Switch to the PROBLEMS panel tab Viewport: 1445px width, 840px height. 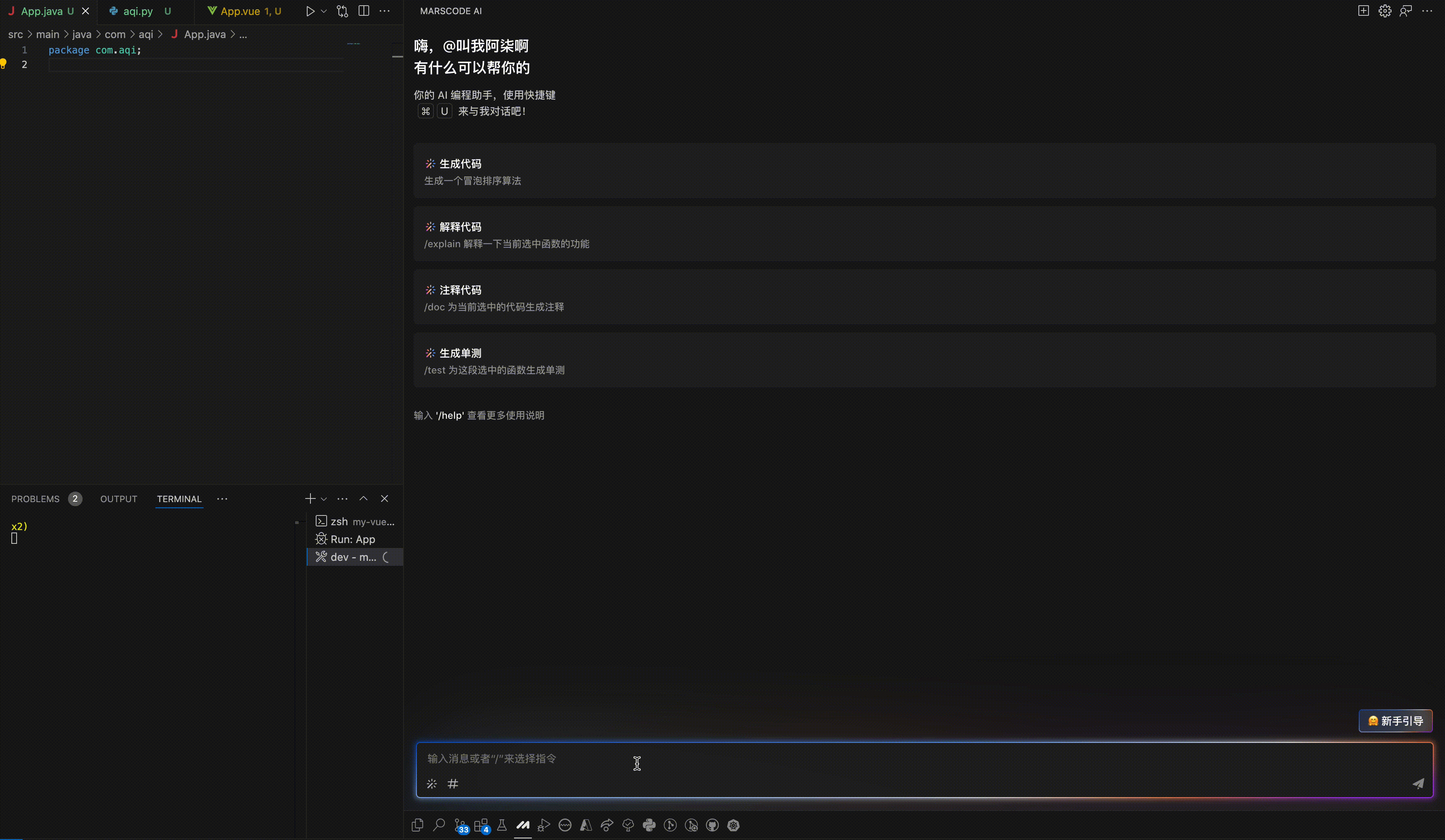pos(36,499)
